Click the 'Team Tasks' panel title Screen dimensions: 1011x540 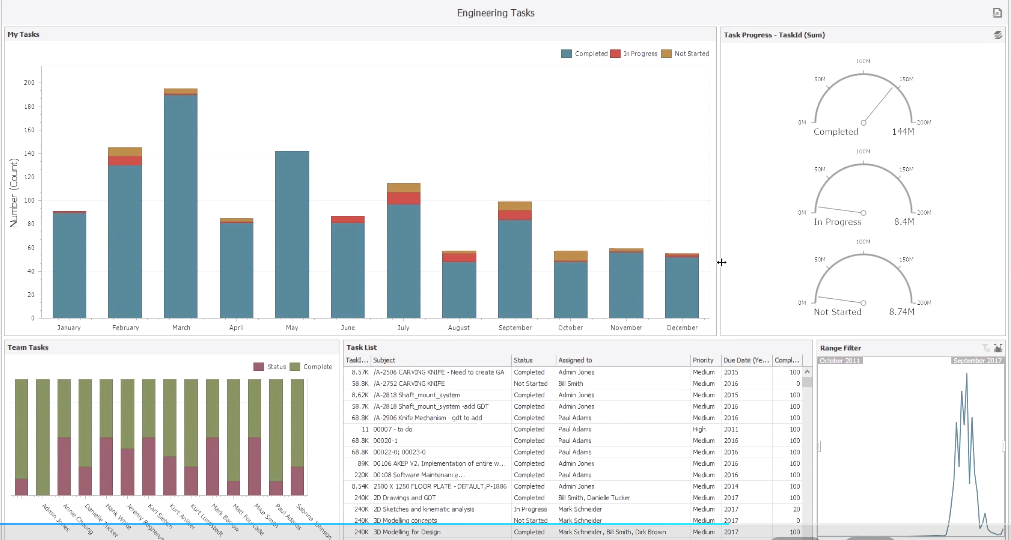(x=28, y=347)
